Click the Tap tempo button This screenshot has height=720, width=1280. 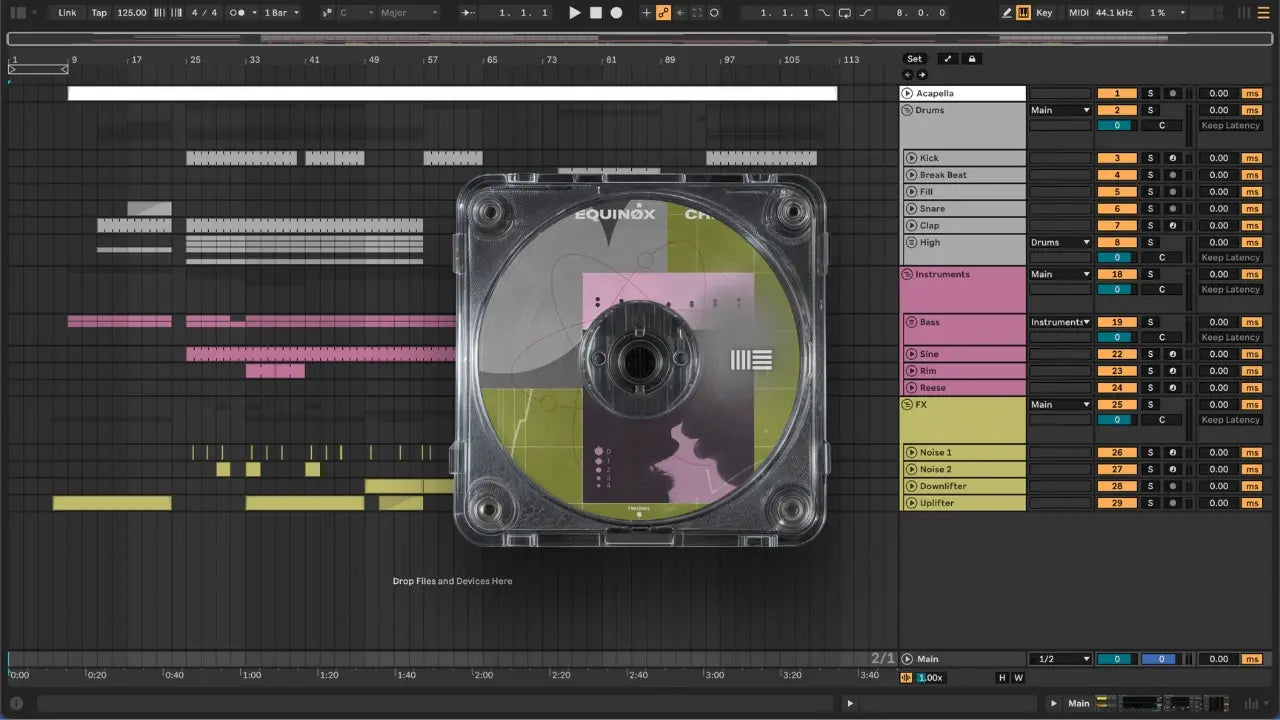[99, 13]
